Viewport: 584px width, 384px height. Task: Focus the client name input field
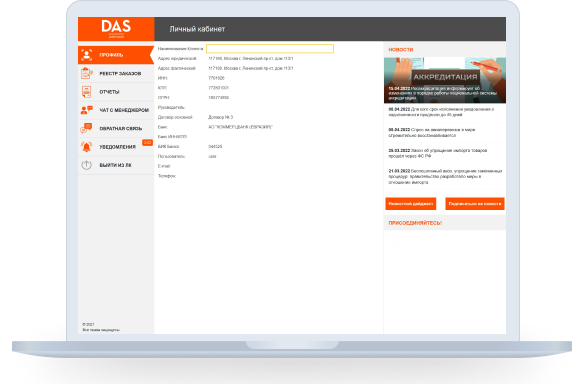270,49
